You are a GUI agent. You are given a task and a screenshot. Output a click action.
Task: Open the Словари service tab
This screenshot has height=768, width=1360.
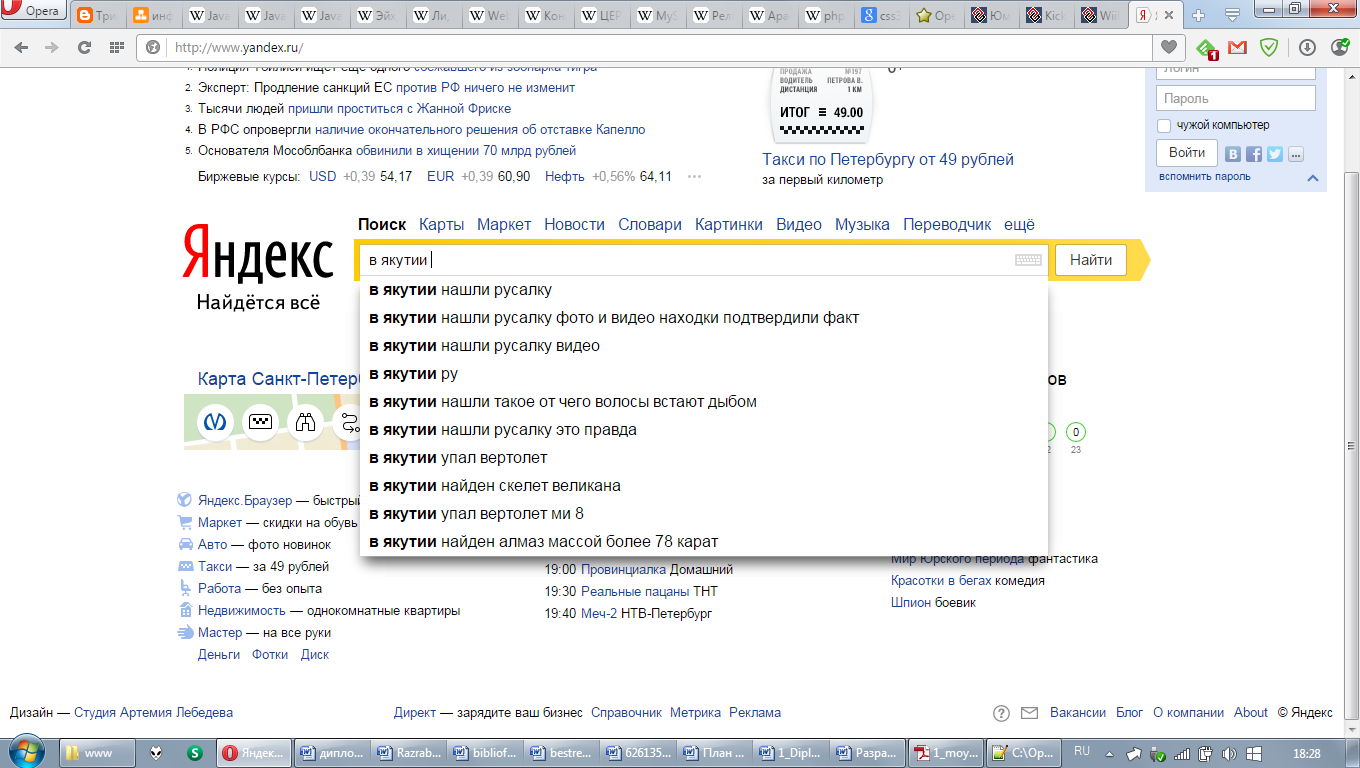tap(650, 225)
